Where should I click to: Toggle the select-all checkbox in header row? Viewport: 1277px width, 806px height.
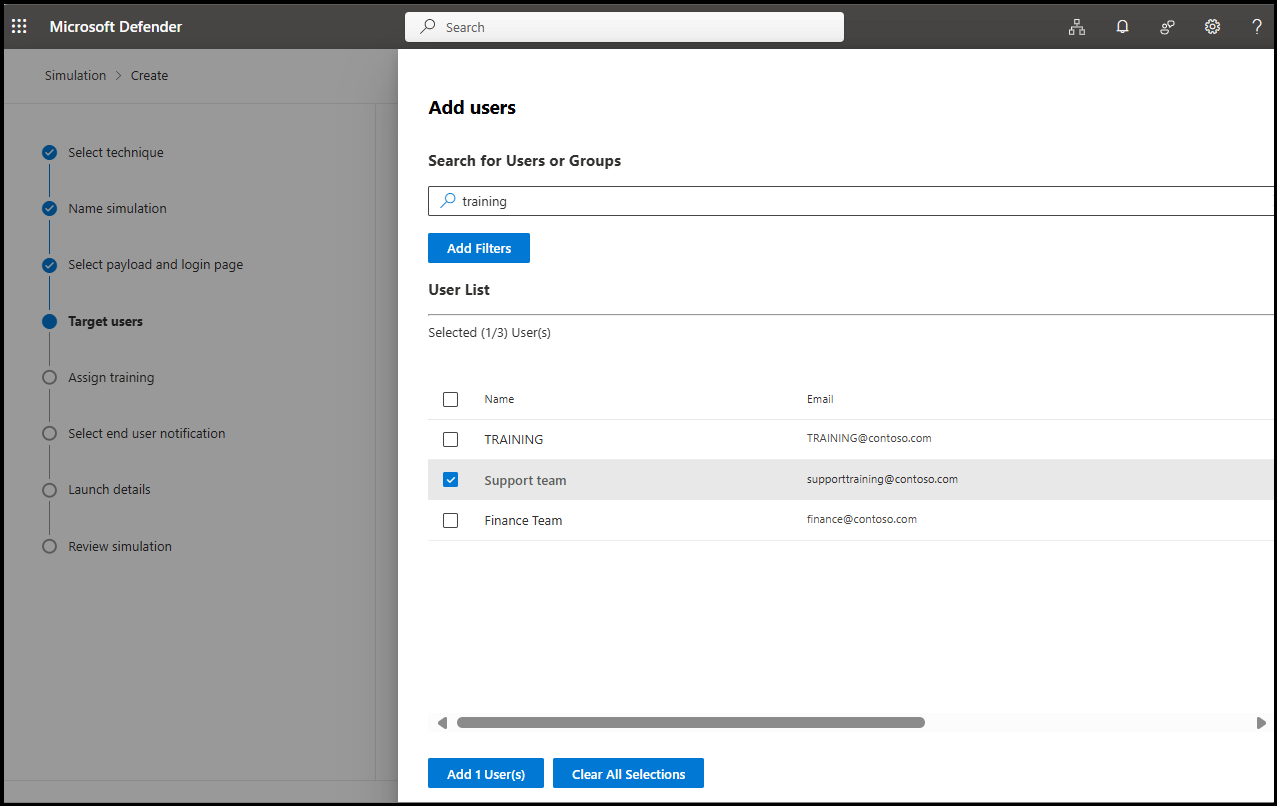(450, 399)
